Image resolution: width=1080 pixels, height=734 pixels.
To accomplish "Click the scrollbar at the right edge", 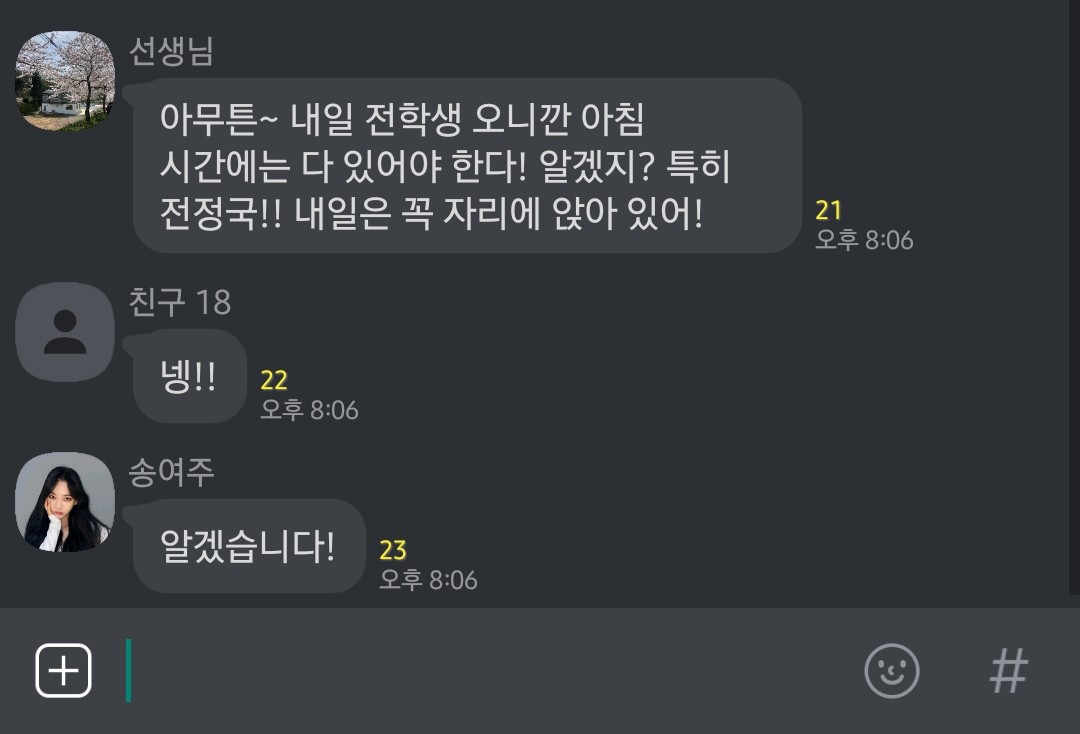I will click(x=1073, y=297).
